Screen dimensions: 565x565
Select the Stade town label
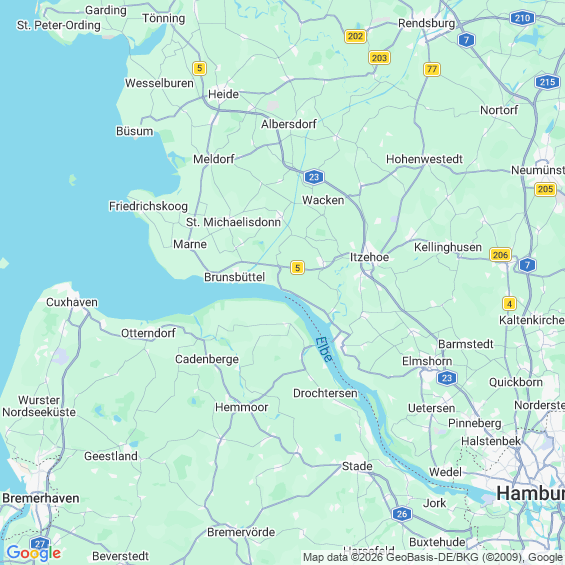pos(357,466)
